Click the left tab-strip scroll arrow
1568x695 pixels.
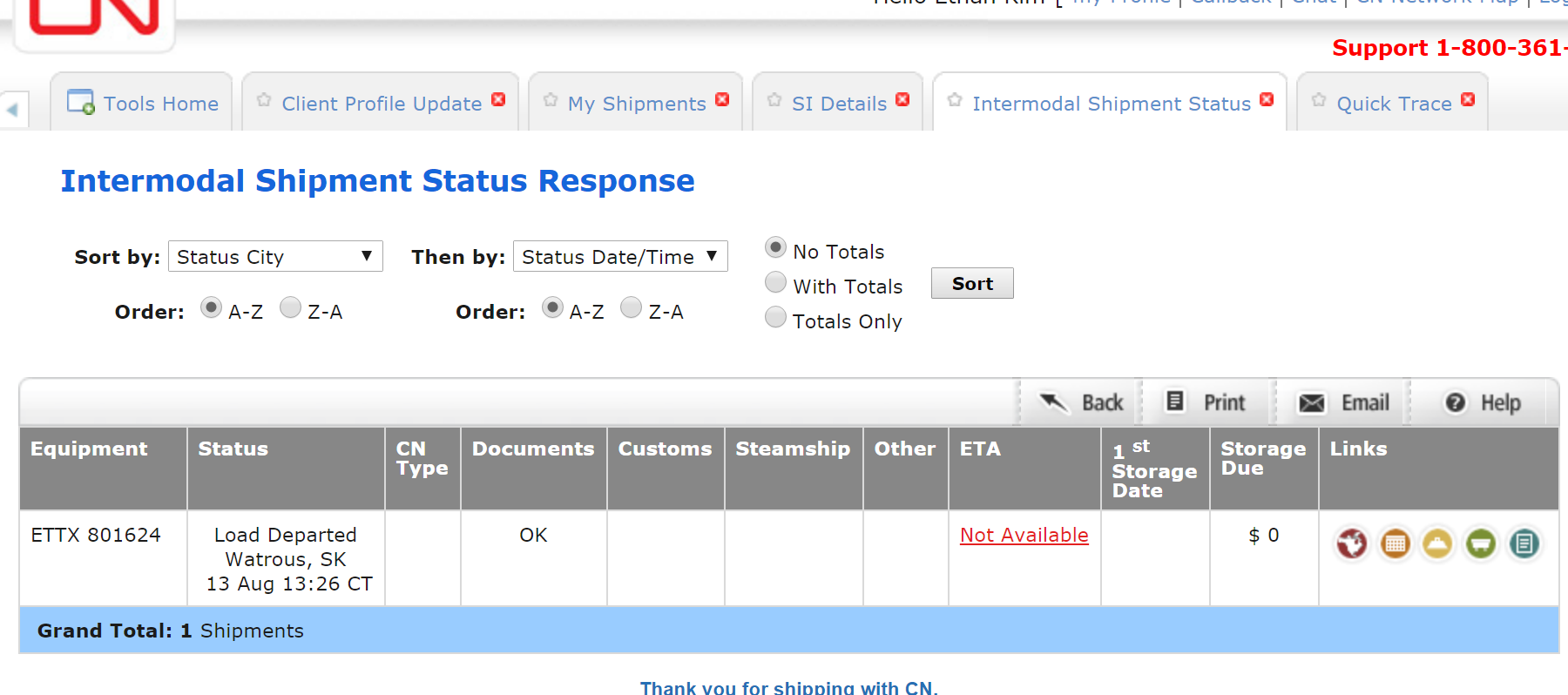(x=13, y=110)
